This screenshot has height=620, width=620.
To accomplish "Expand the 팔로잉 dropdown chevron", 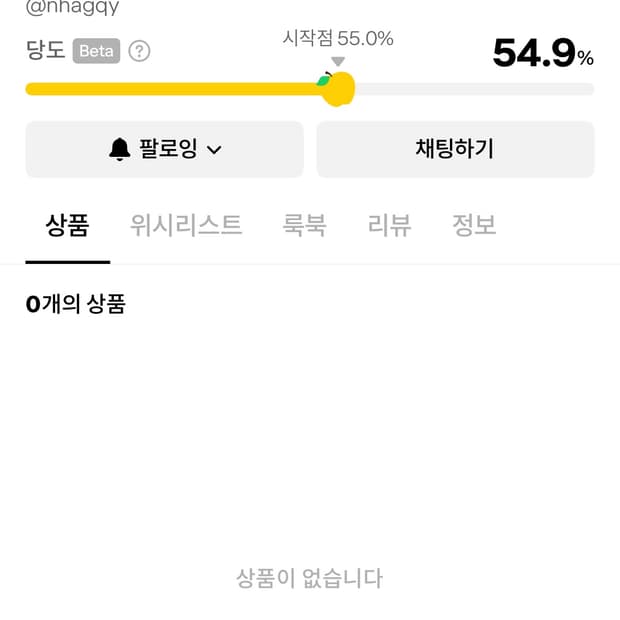I will (213, 150).
